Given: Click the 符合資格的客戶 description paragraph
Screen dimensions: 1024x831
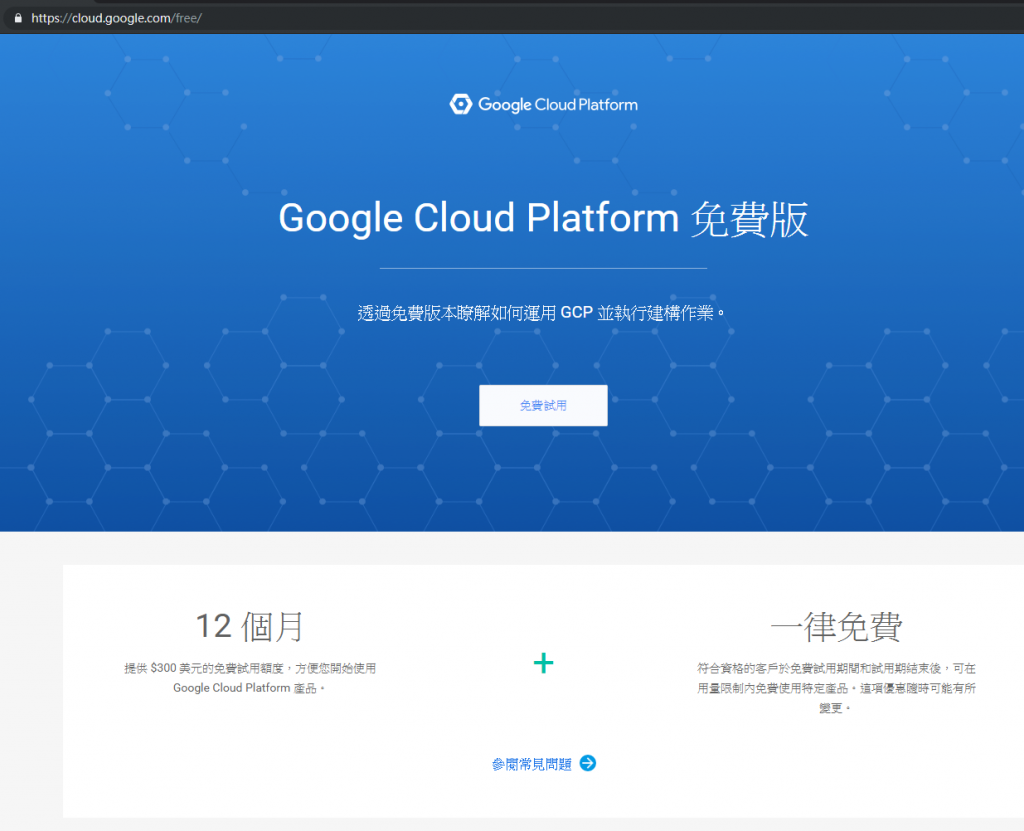Looking at the screenshot, I should tap(836, 688).
